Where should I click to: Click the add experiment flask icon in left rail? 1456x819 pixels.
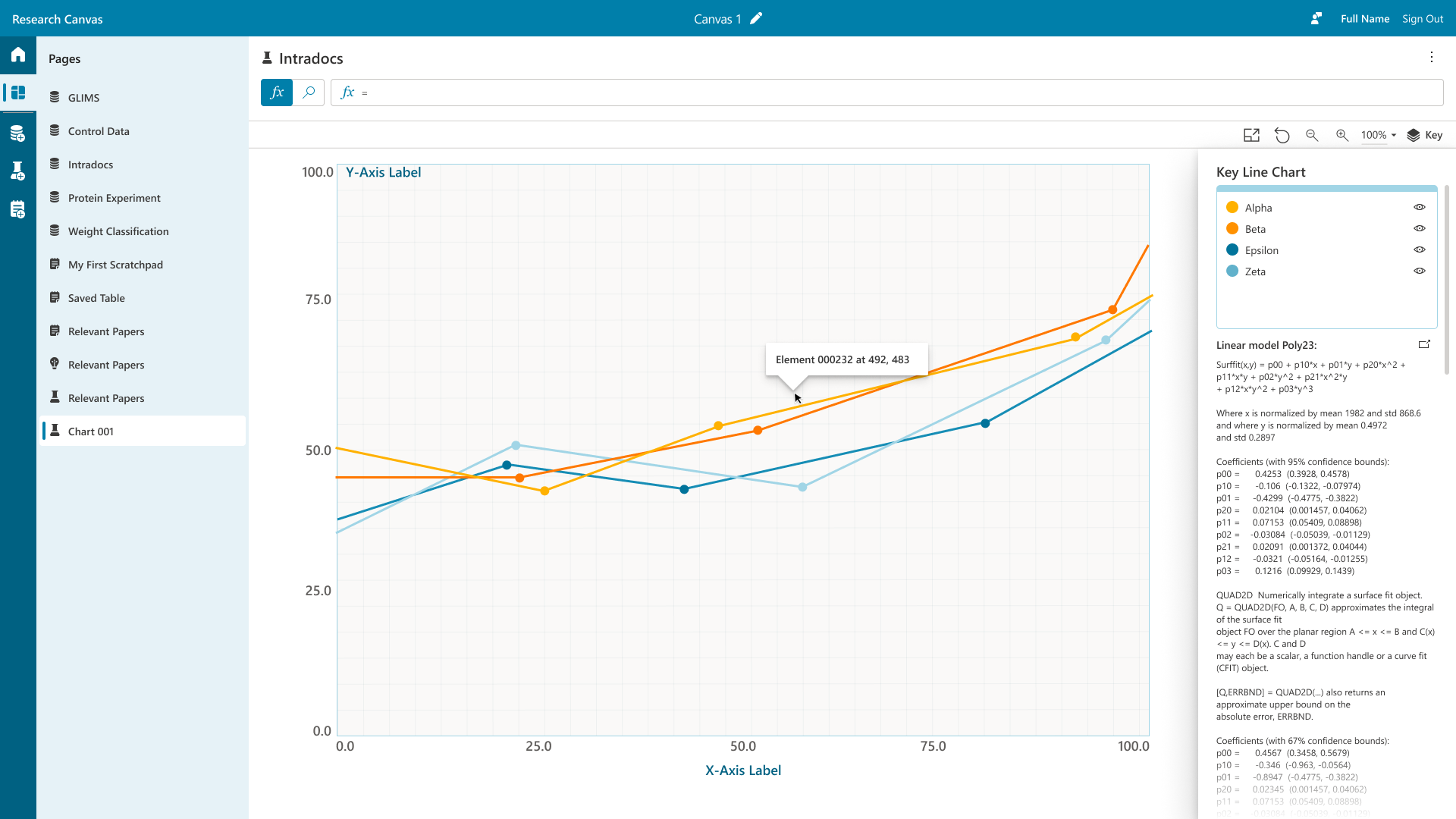(x=18, y=171)
